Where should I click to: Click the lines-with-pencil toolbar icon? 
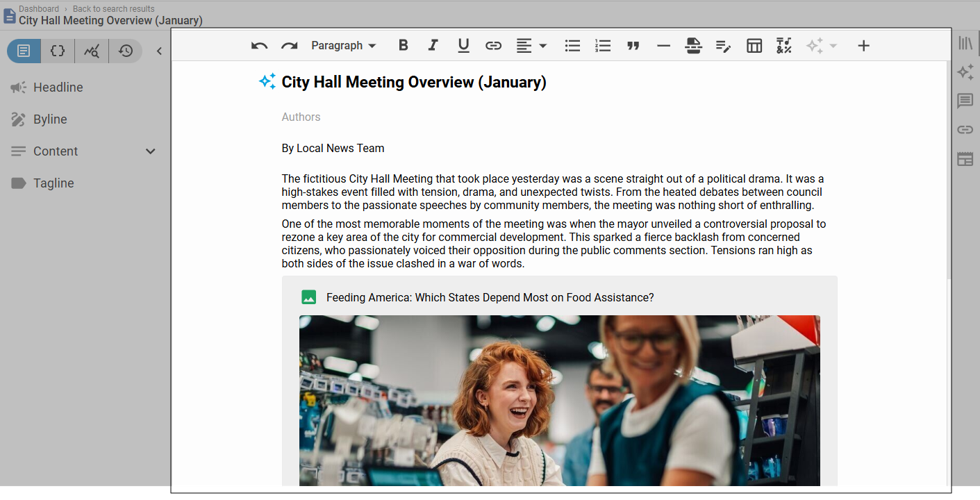pos(724,46)
